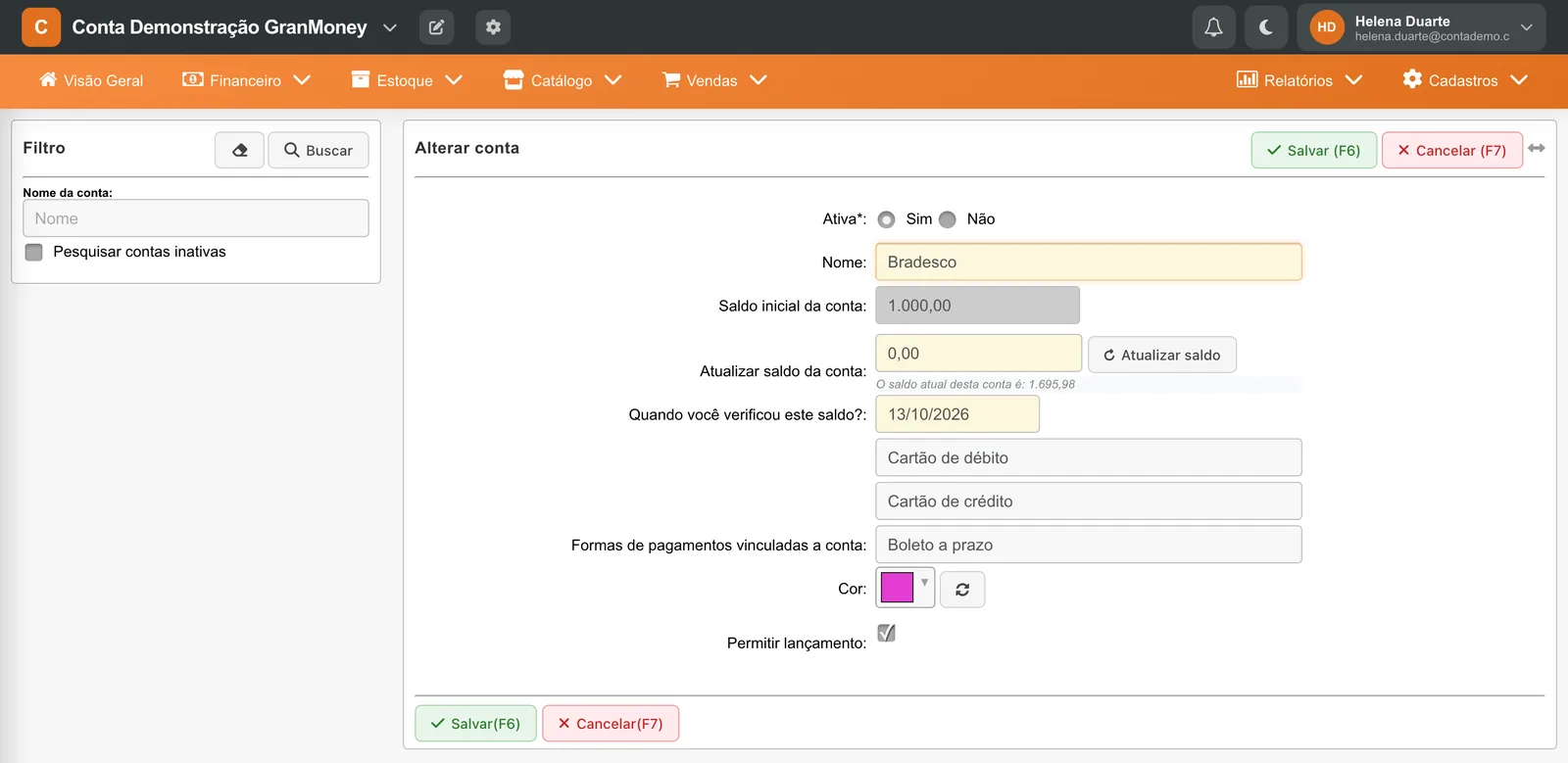Click the Relatórios chart icon

(x=1247, y=79)
